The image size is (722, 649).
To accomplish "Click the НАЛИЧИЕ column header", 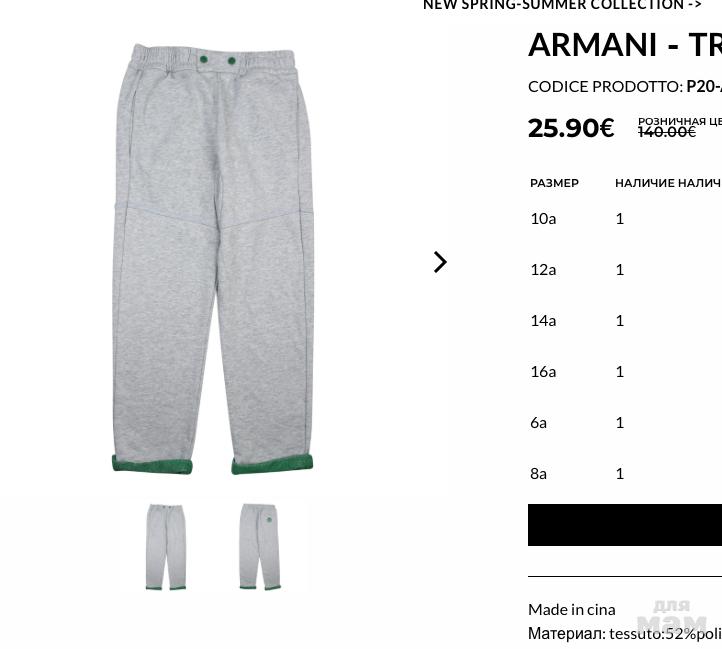I will (645, 183).
